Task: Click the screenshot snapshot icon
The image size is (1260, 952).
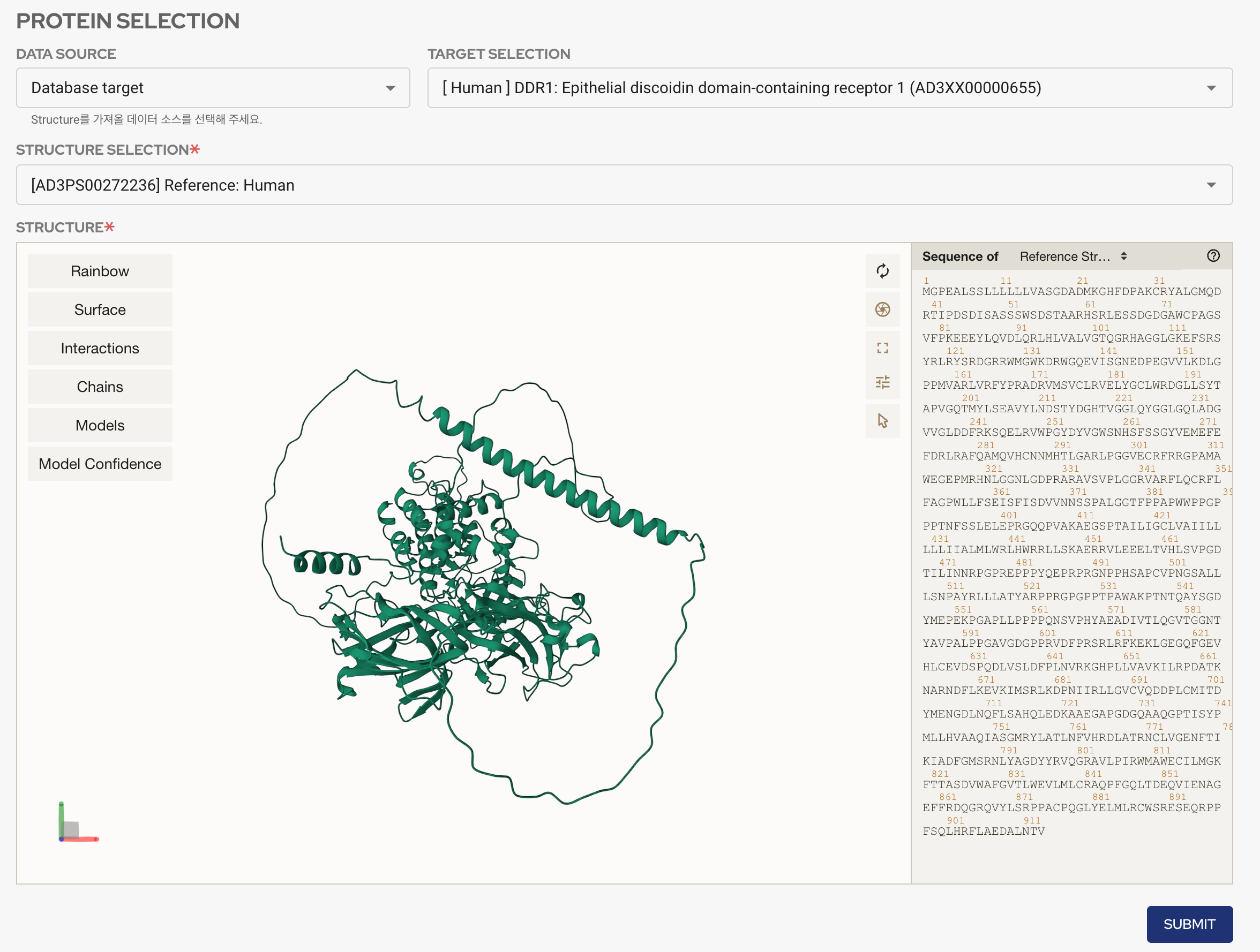Action: pos(882,309)
